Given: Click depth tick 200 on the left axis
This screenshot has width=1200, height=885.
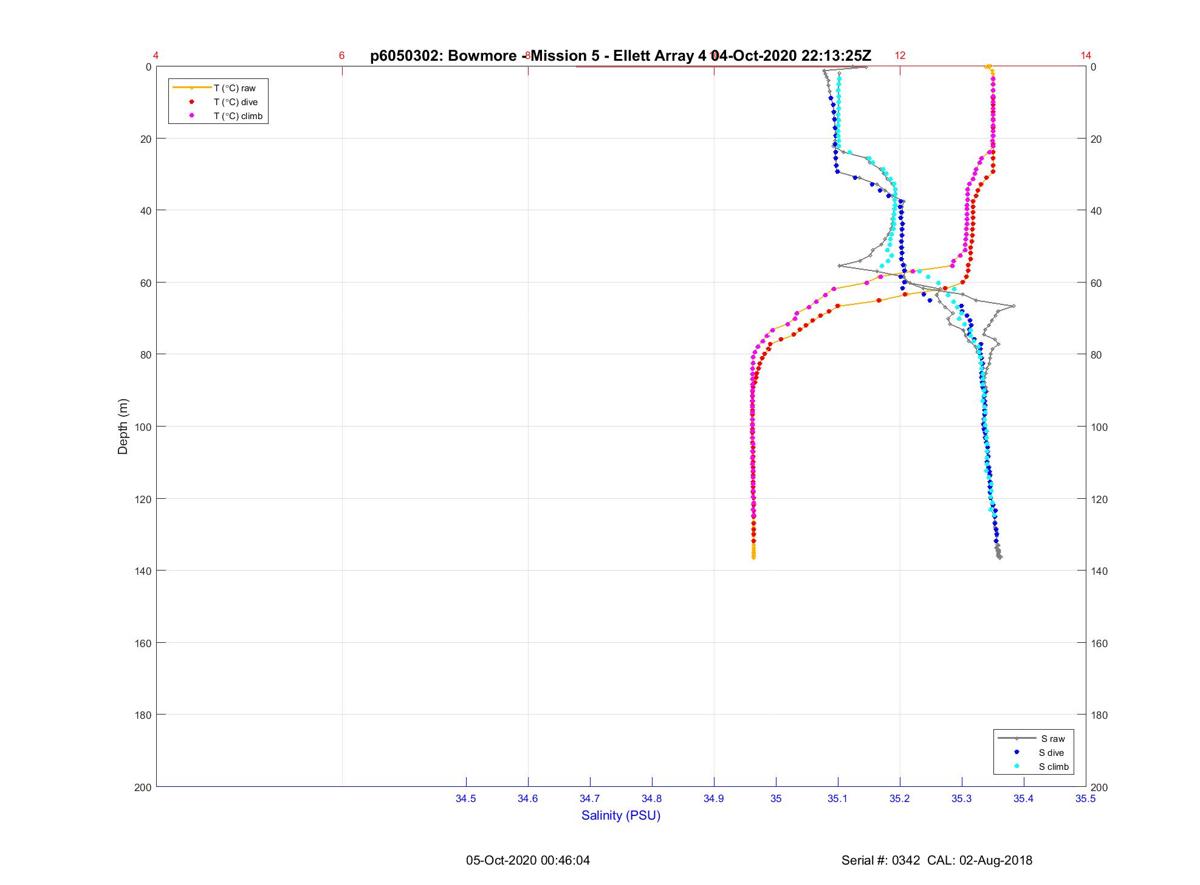Looking at the screenshot, I should 142,787.
